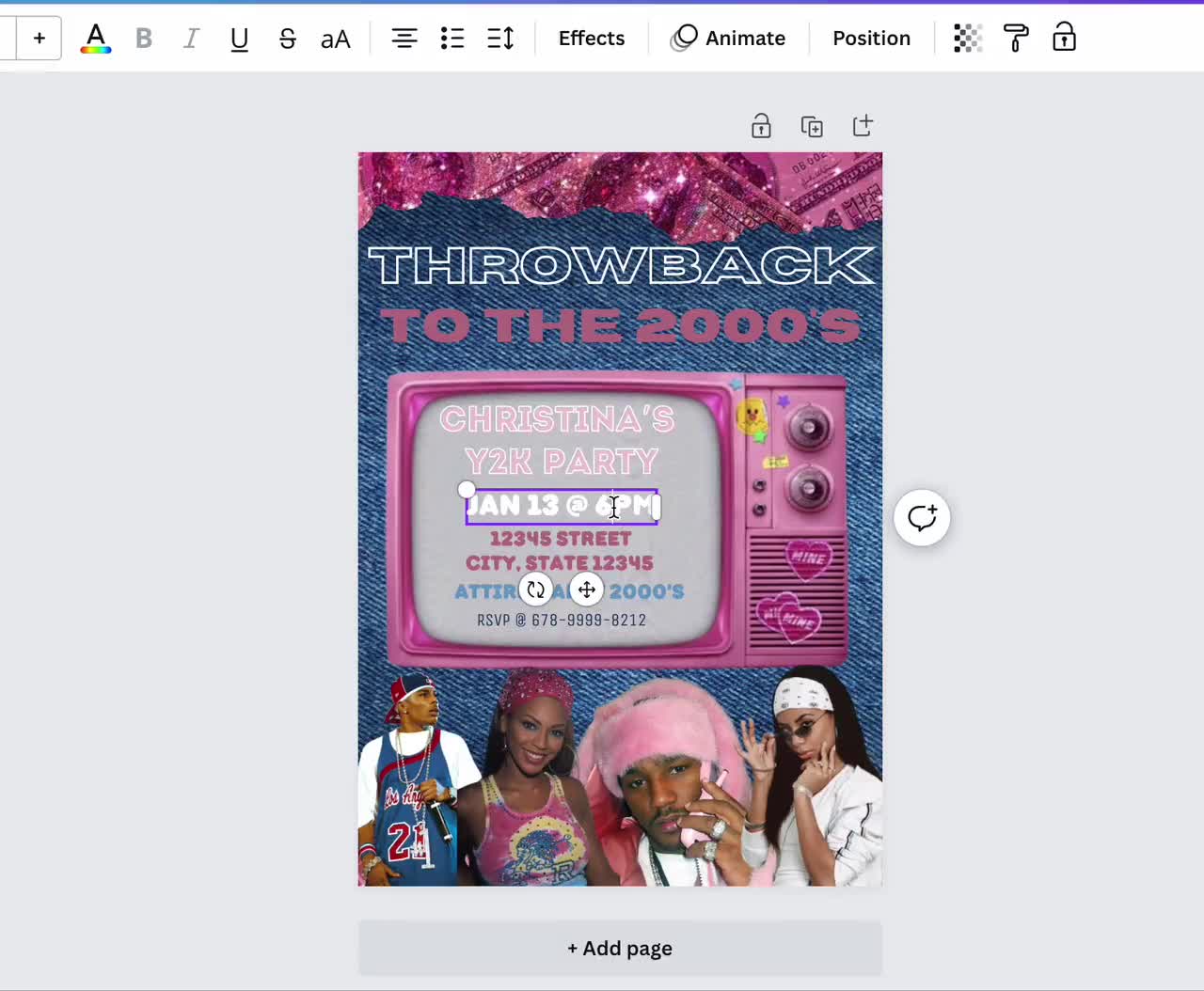Screen dimensions: 1204x991
Task: Select the TO THE 2000'S text
Action: pos(621,326)
